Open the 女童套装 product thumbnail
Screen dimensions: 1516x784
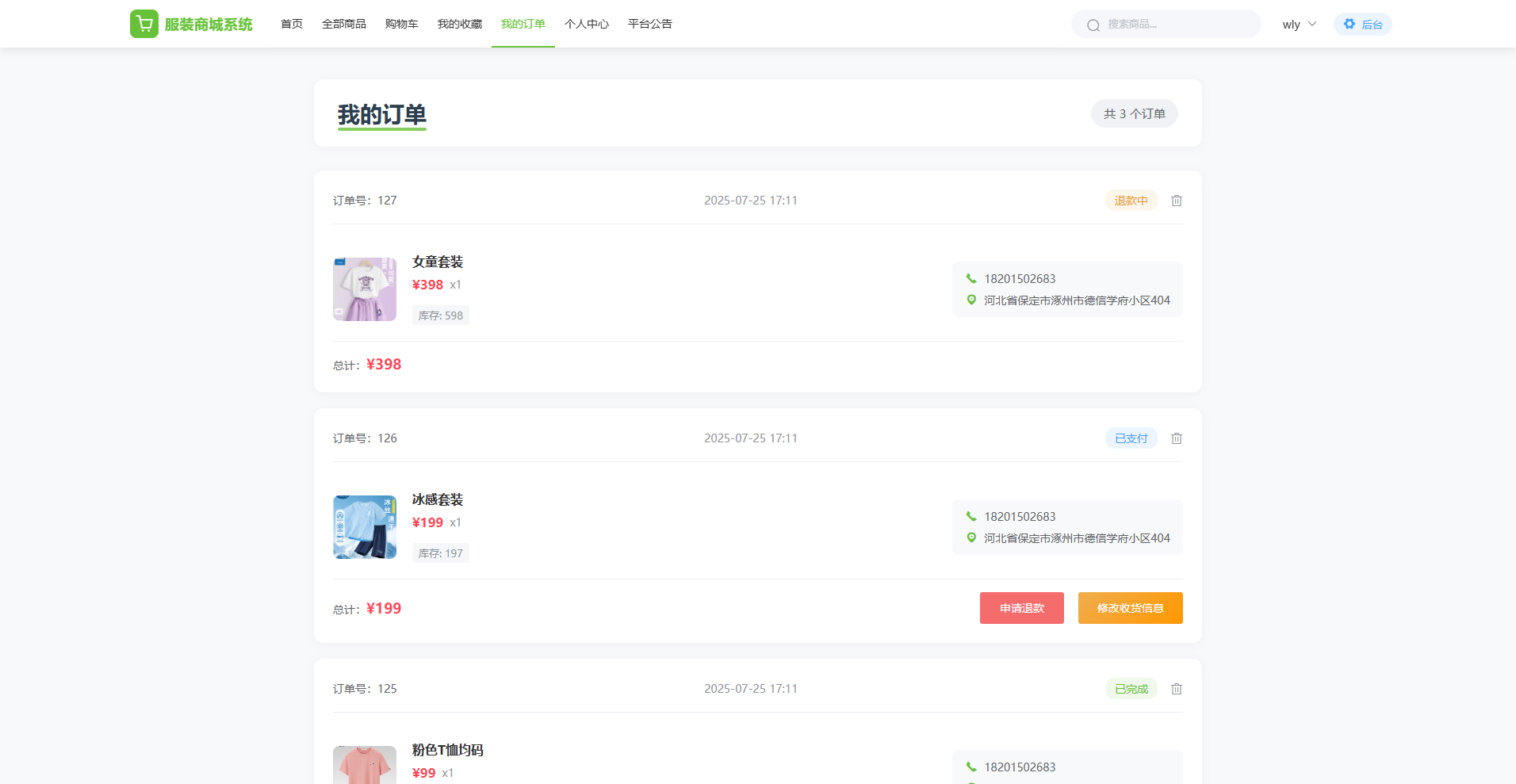click(365, 289)
